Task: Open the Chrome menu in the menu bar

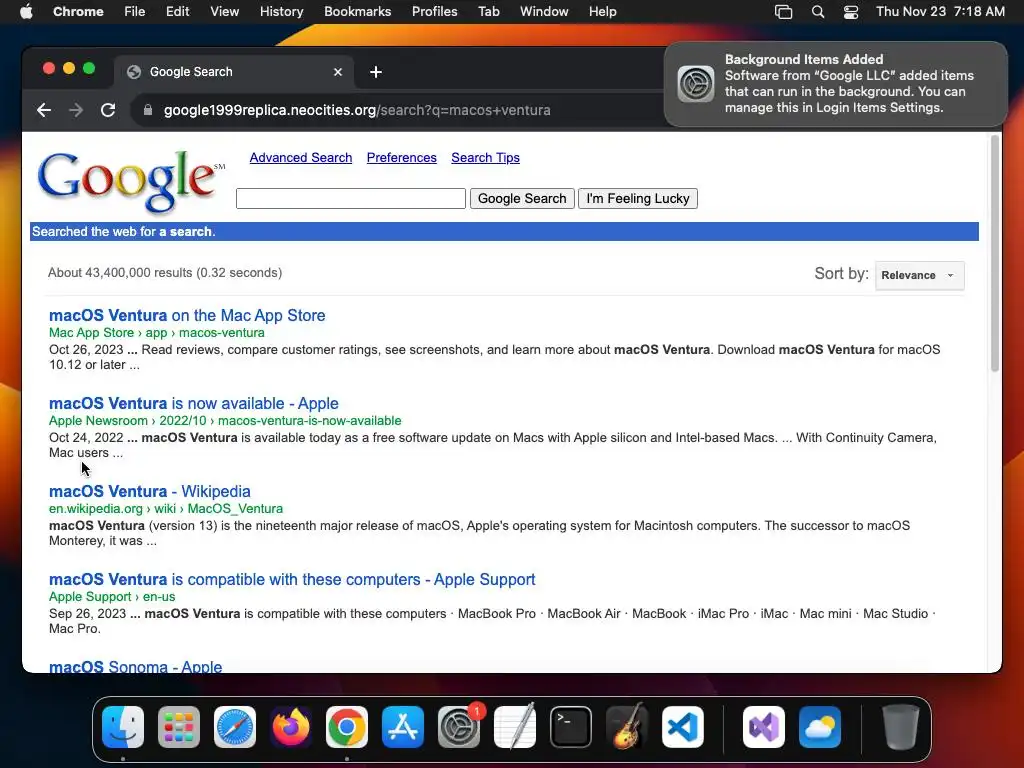Action: (x=78, y=12)
